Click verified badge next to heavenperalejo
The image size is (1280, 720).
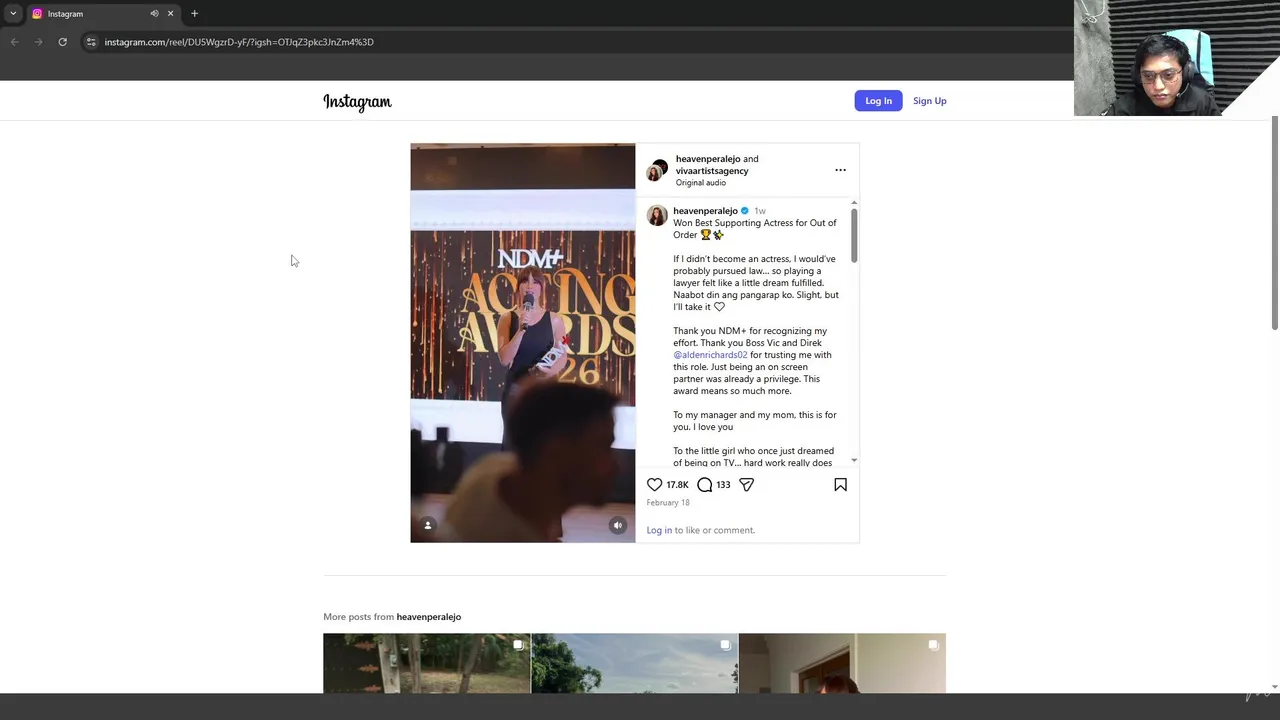point(744,211)
